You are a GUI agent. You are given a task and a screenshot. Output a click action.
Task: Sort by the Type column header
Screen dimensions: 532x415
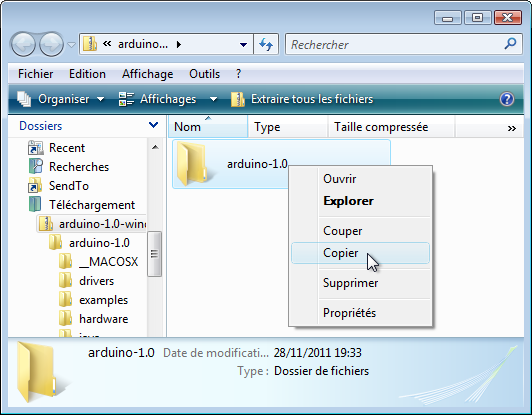pyautogui.click(x=288, y=127)
